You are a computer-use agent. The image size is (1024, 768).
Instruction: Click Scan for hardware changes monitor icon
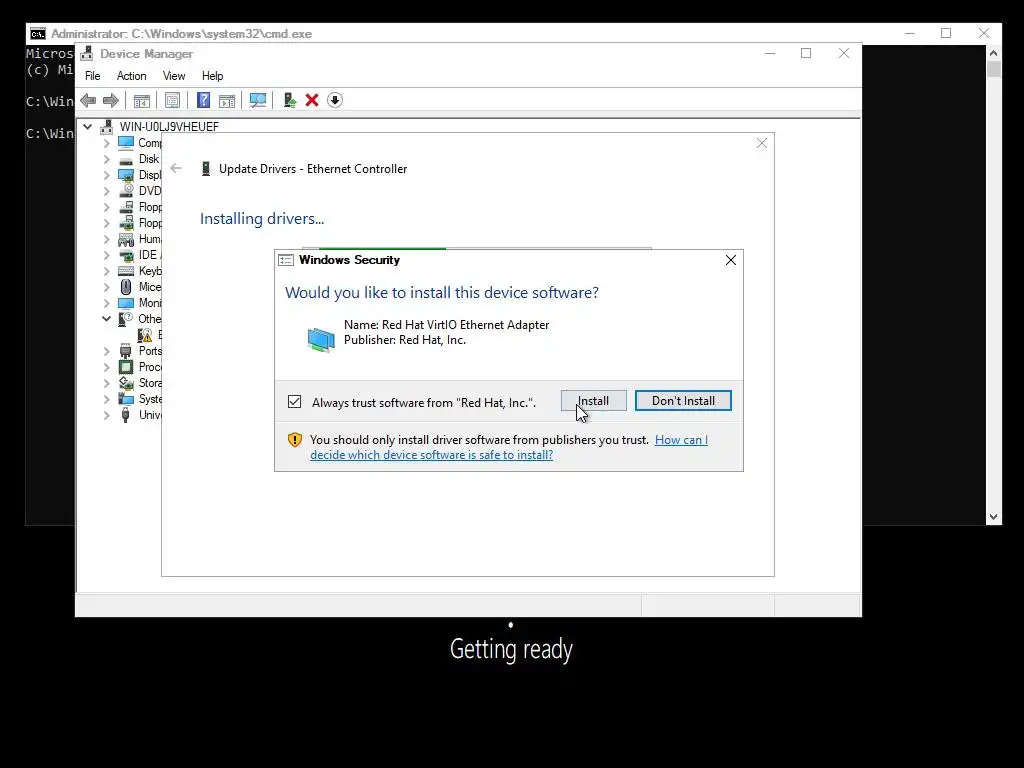point(258,101)
